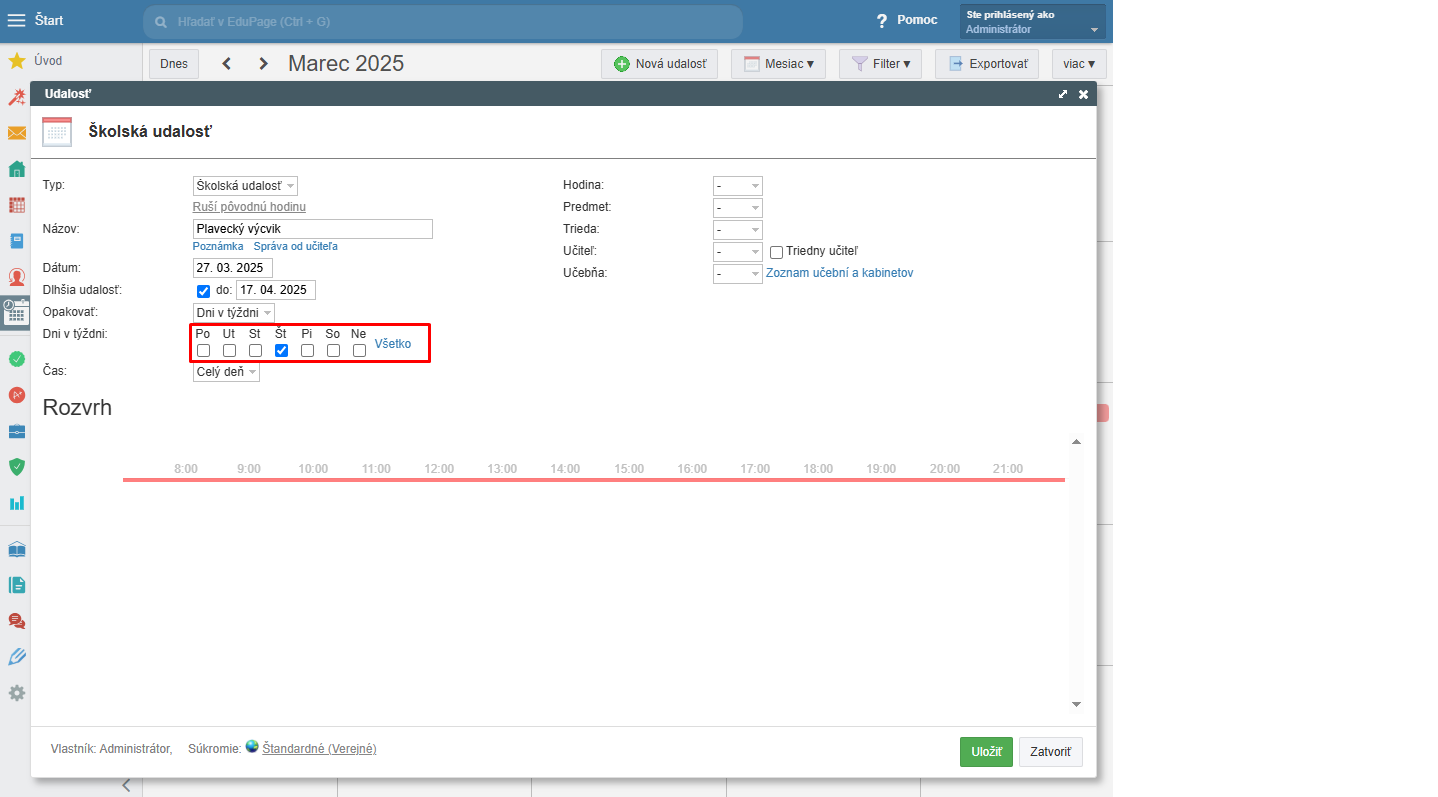Open the Hodina dropdown

tap(737, 186)
